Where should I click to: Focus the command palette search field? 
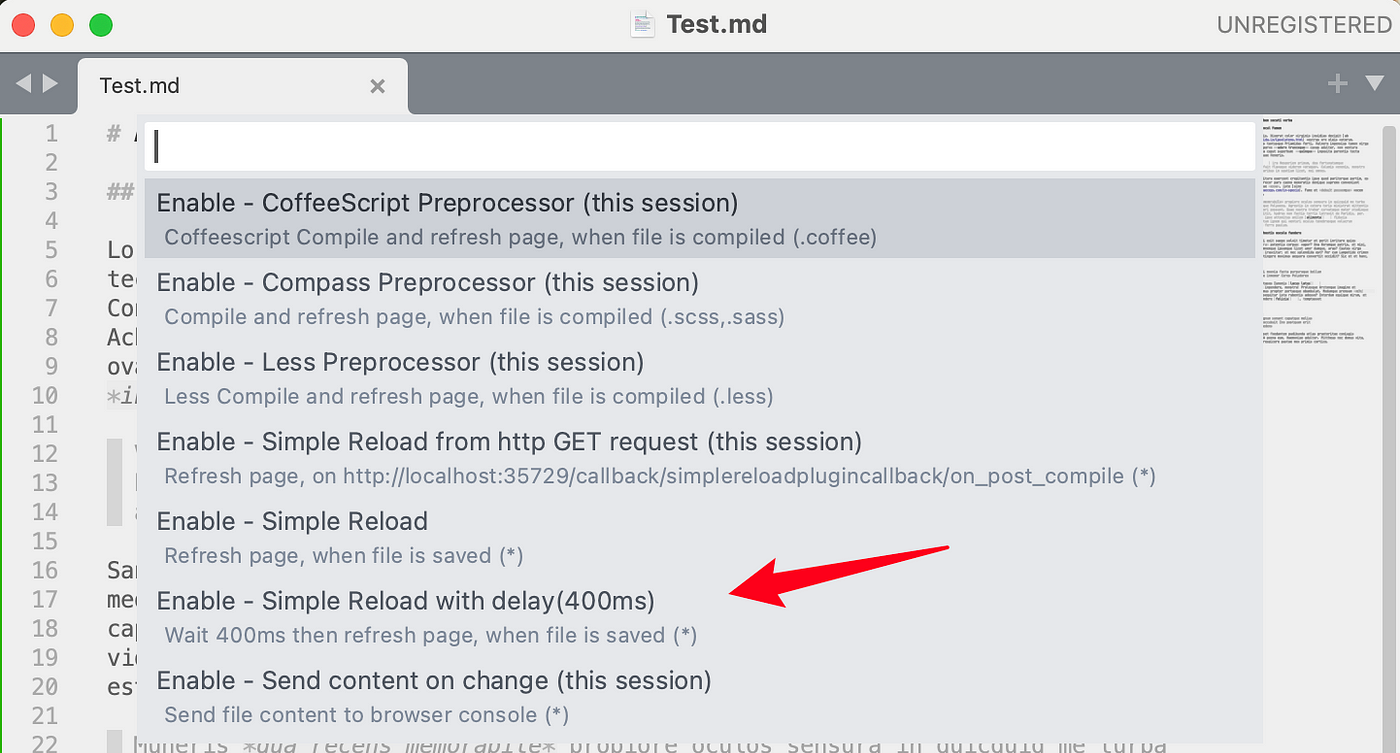coord(700,146)
